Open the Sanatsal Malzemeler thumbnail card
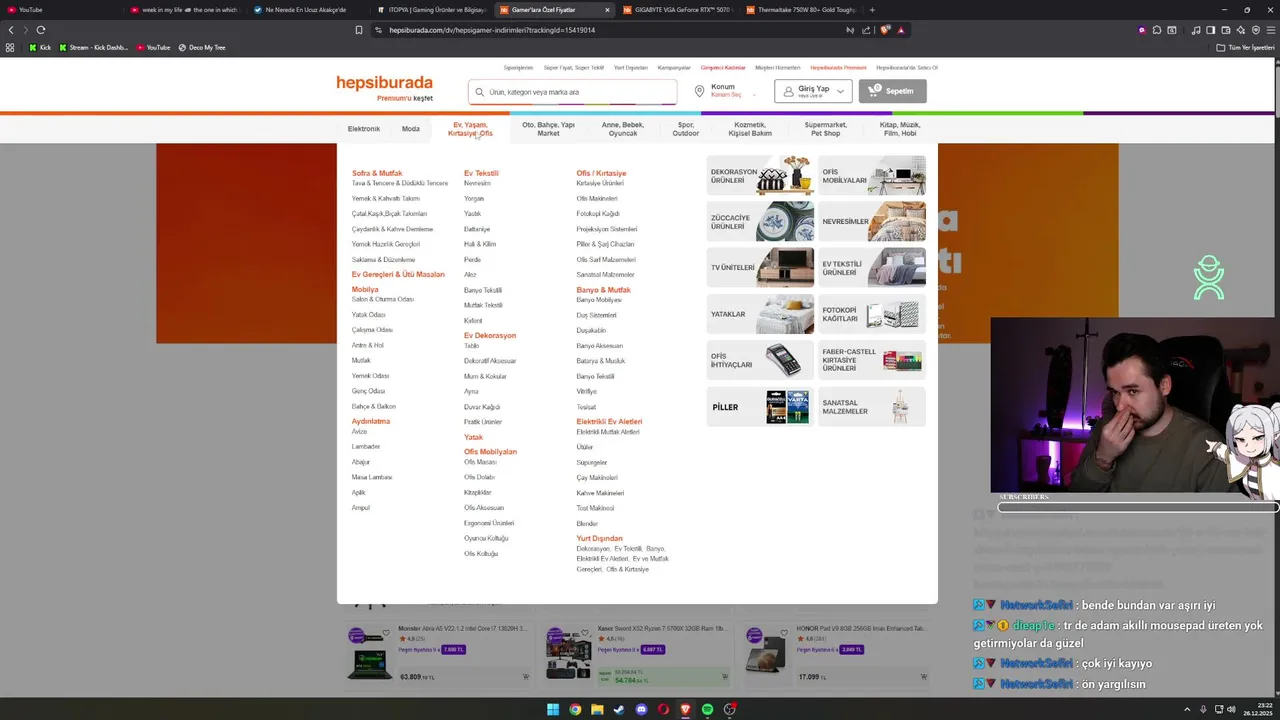The image size is (1280, 720). pyautogui.click(x=872, y=407)
